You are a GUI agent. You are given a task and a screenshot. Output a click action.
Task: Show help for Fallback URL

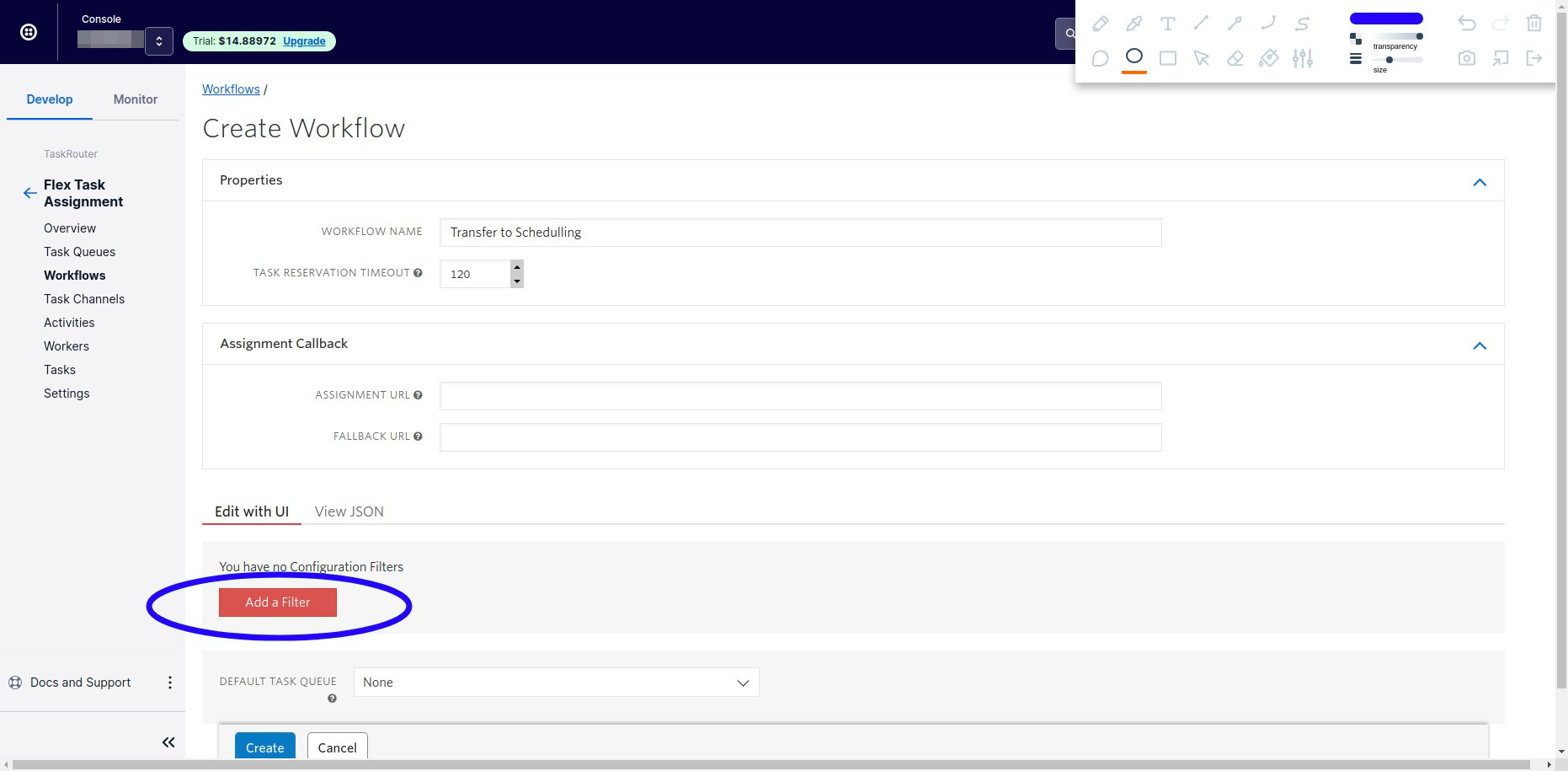click(418, 436)
